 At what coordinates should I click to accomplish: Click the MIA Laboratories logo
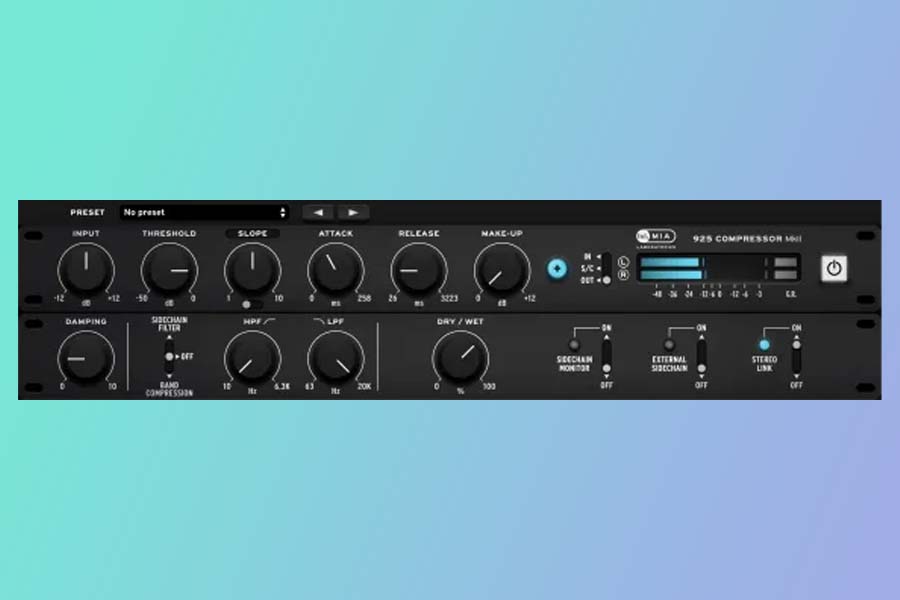point(656,237)
